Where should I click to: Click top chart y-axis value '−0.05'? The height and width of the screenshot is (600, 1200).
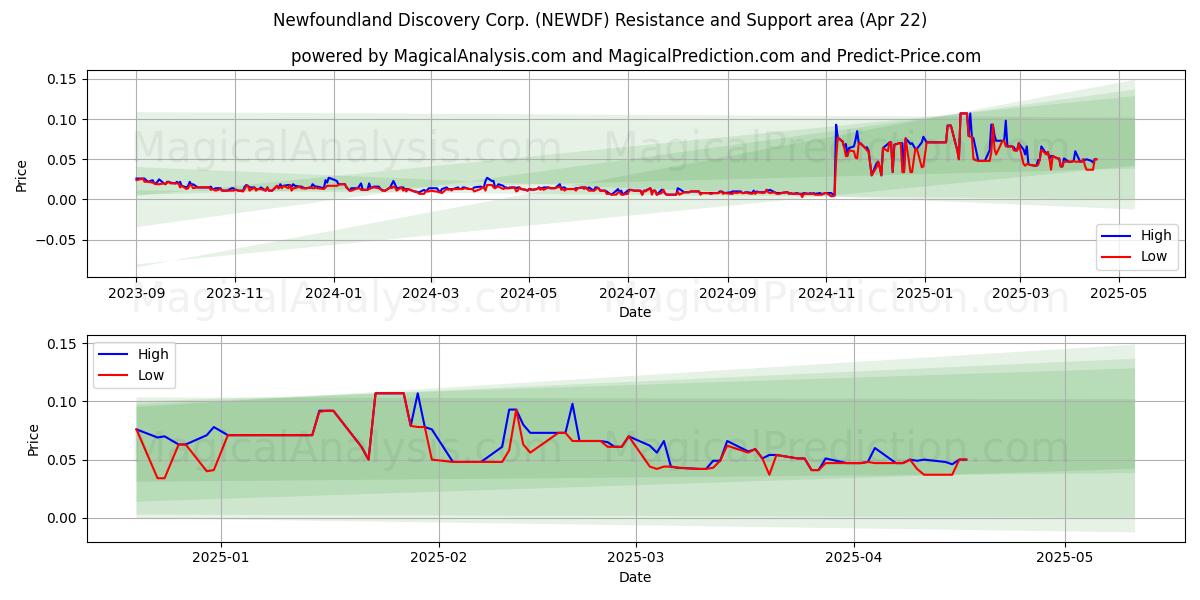click(58, 240)
